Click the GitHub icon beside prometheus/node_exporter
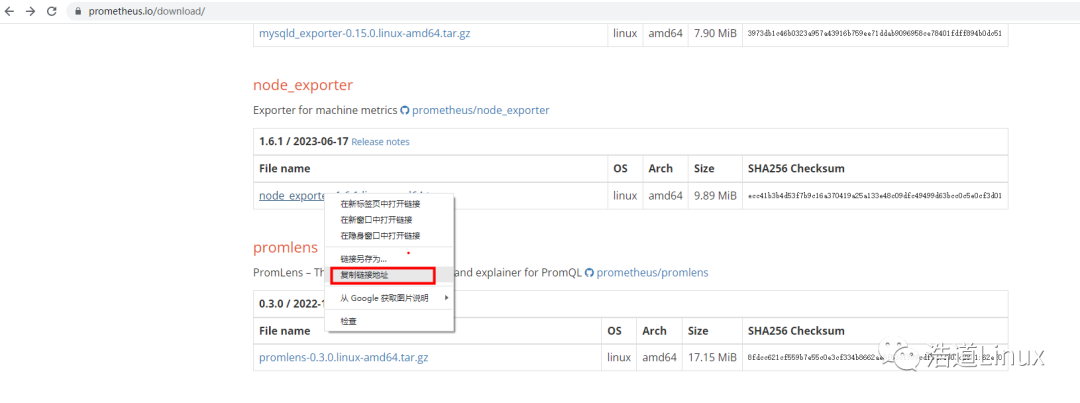Screen dimensions: 1080x403 click(405, 110)
